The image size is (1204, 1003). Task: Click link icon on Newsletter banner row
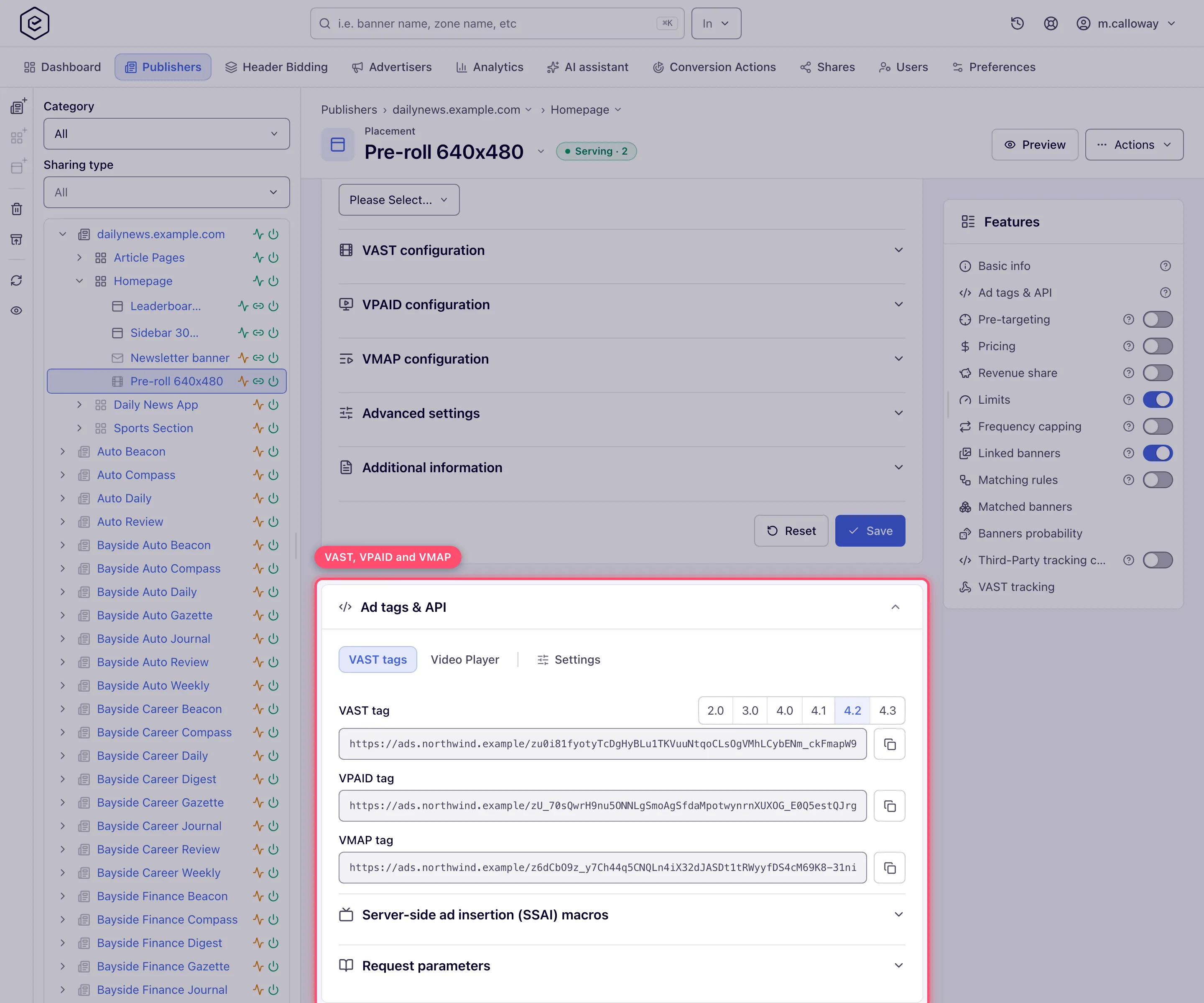tap(259, 358)
